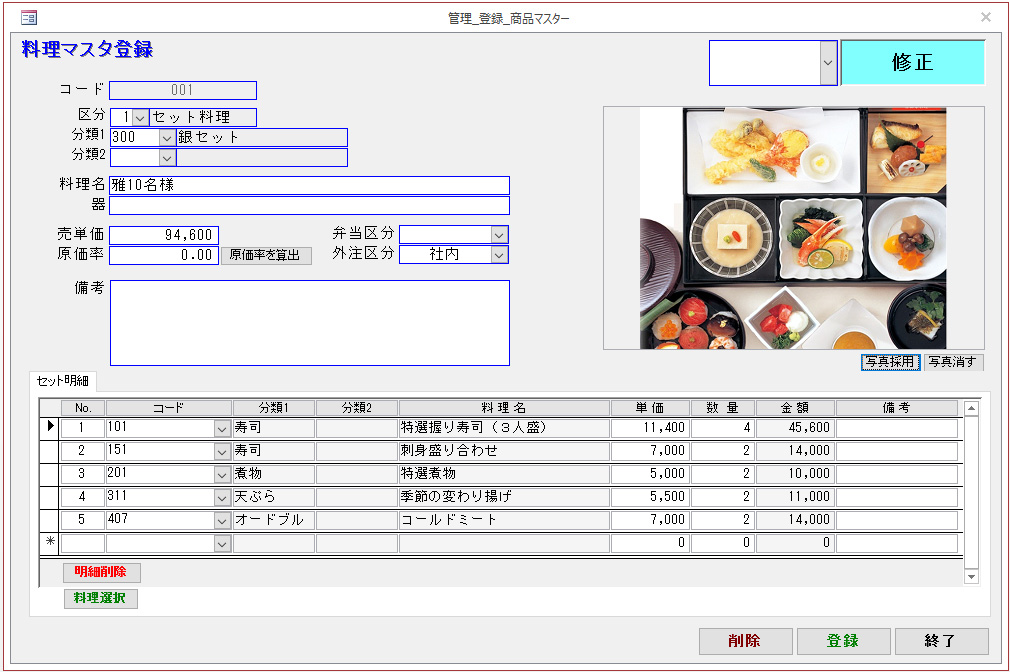Viewport: 1010px width, 672px height.
Task: Expand the 弁当区分 dropdown
Action: pyautogui.click(x=499, y=234)
